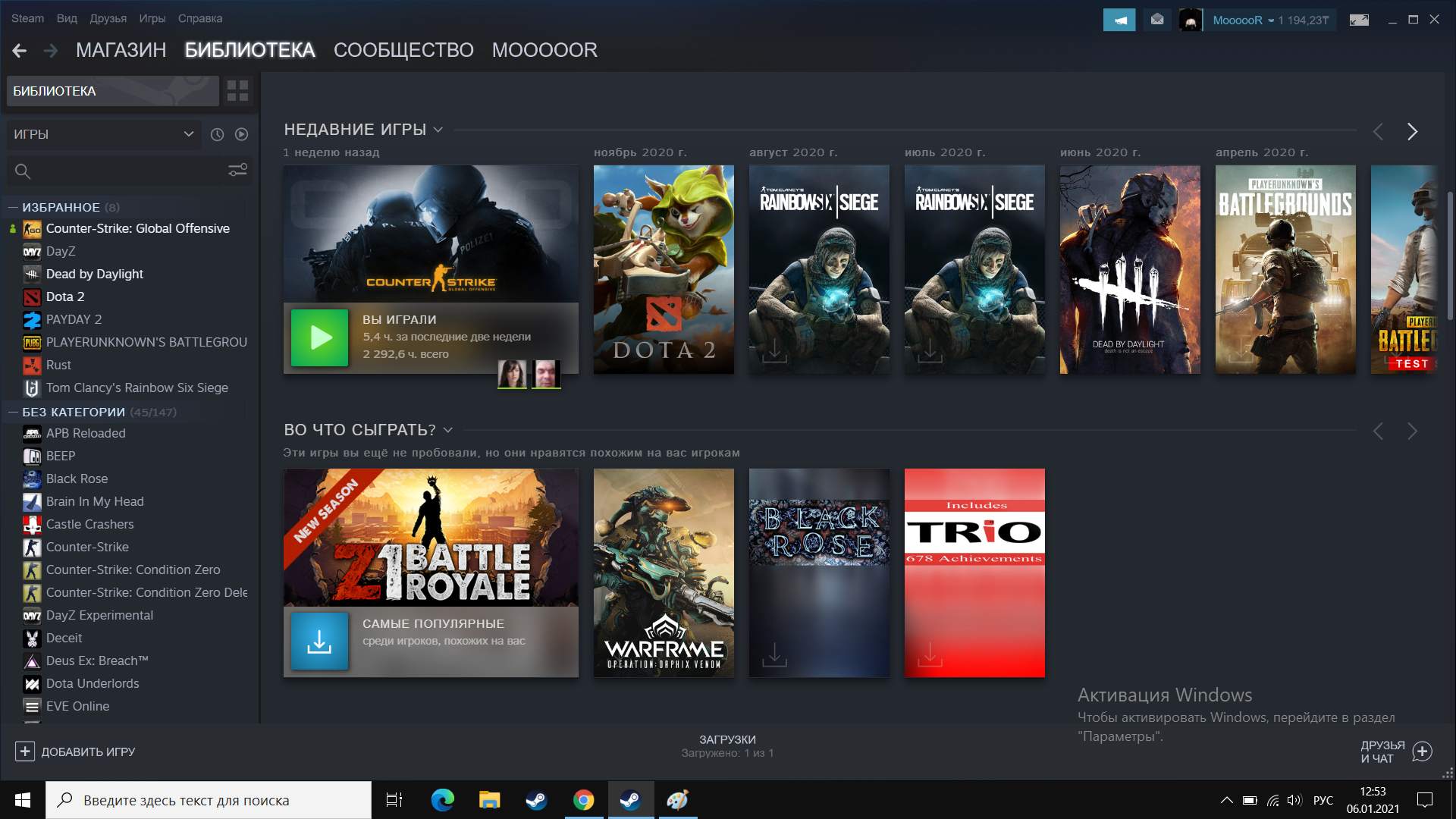Click the forward navigation arrow

51,50
